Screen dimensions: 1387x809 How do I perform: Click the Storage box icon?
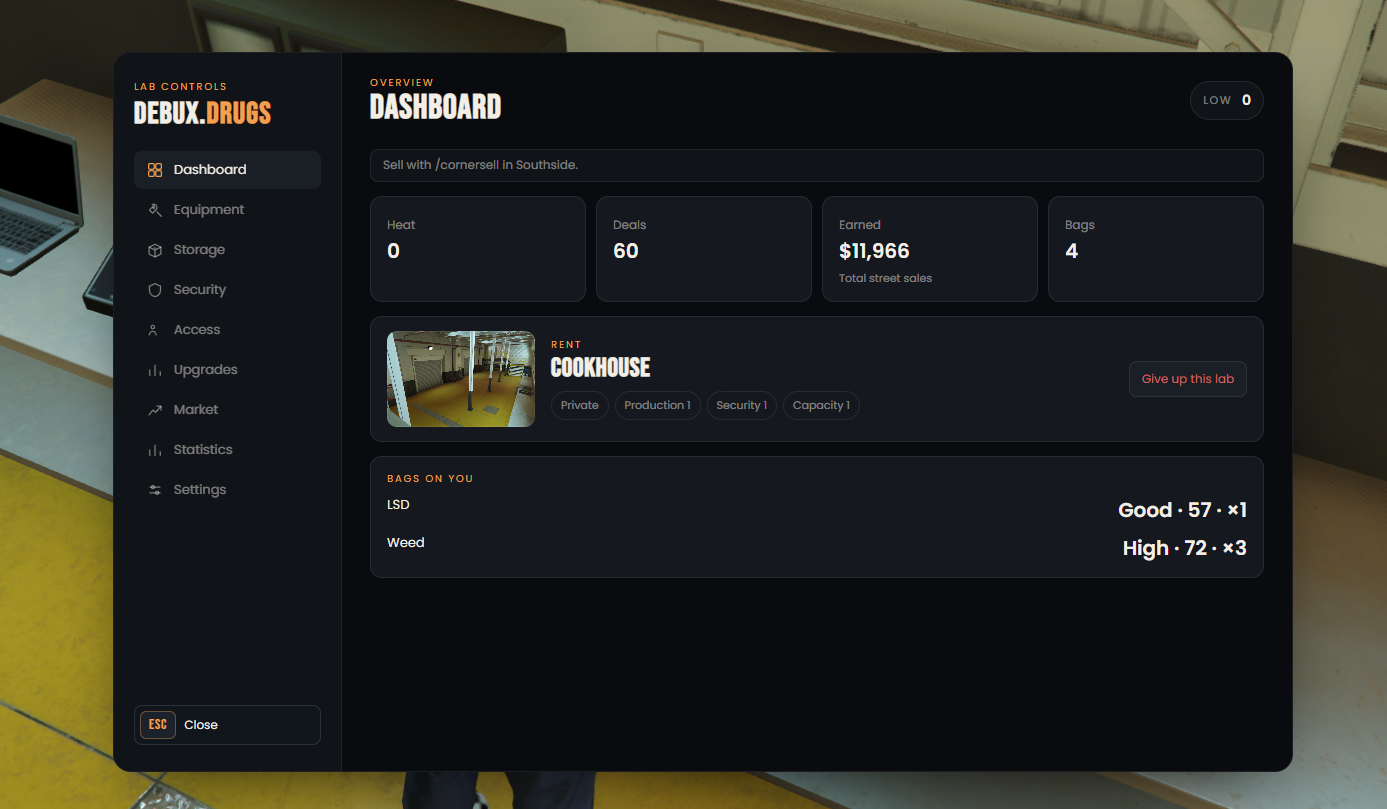(x=155, y=250)
